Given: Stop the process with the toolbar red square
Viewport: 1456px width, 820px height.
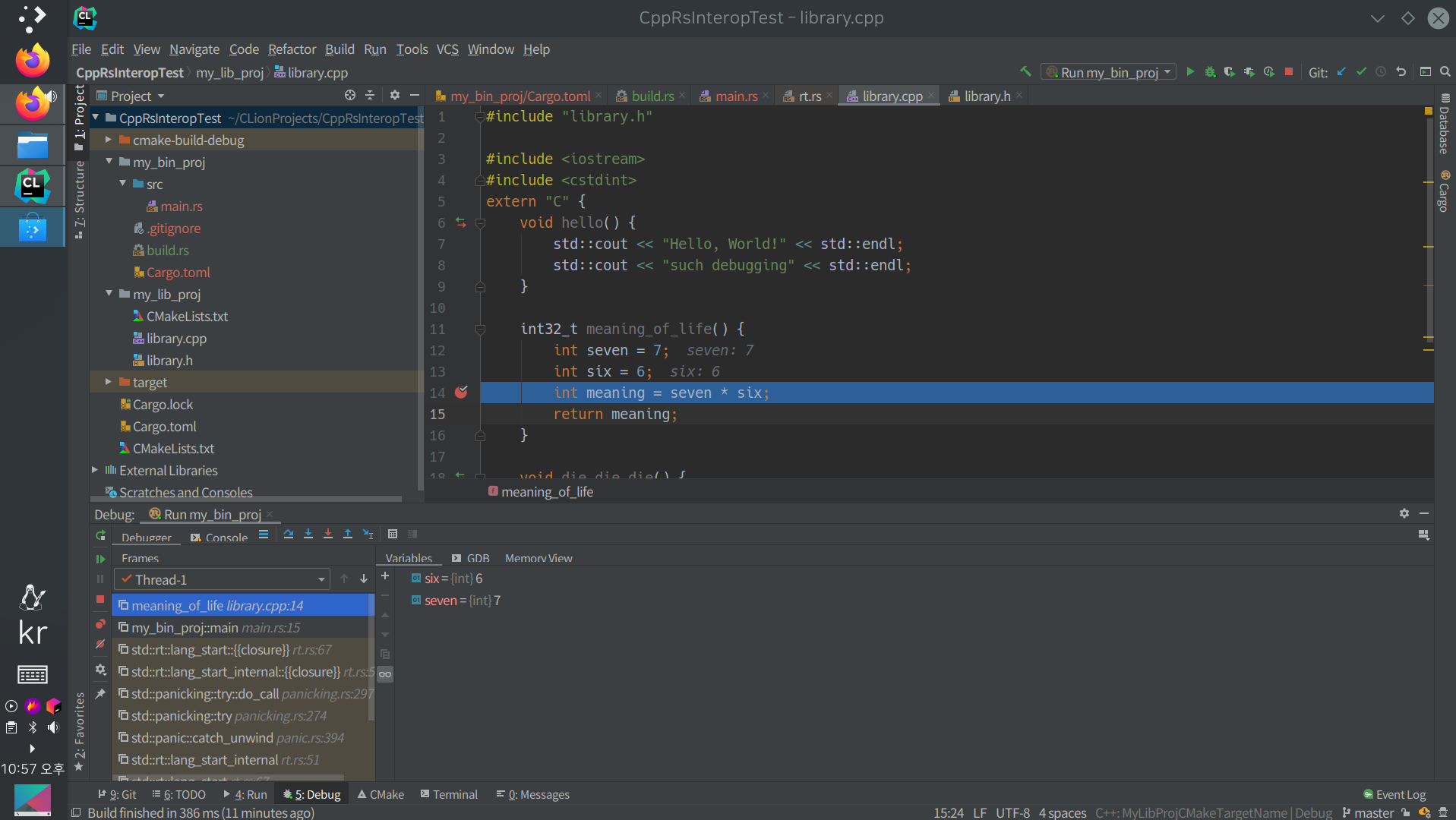Looking at the screenshot, I should tap(1289, 71).
